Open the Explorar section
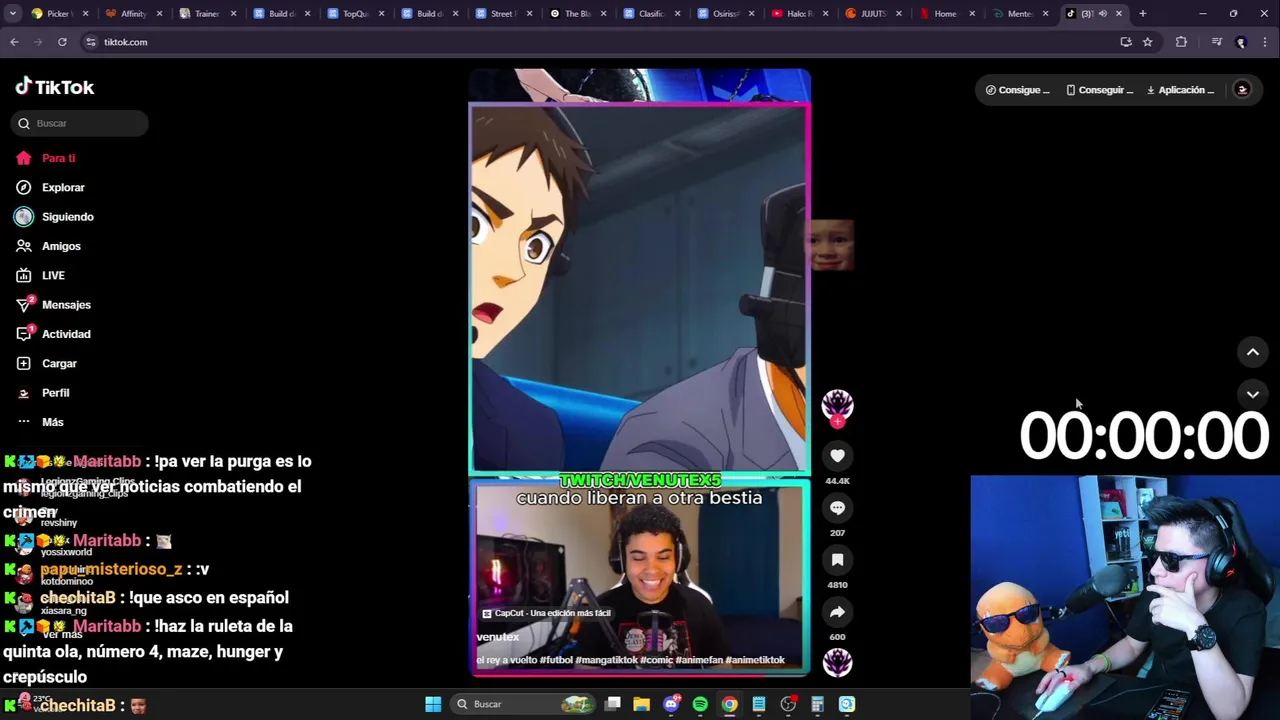1280x720 pixels. [x=50, y=187]
